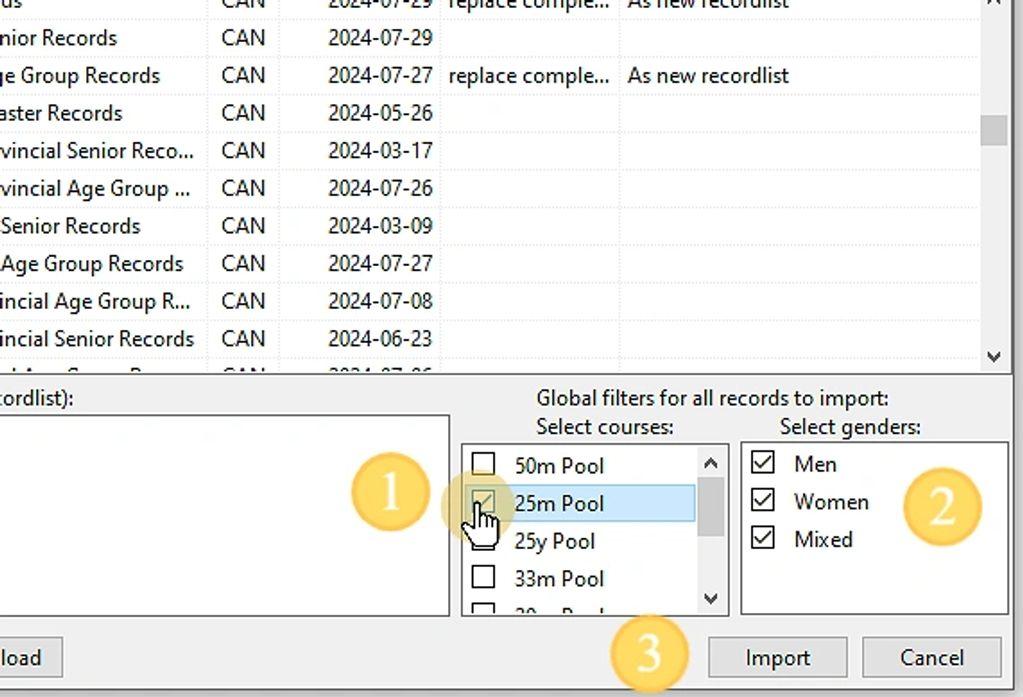Select the record list dated 2024-06-23

pyautogui.click(x=380, y=339)
